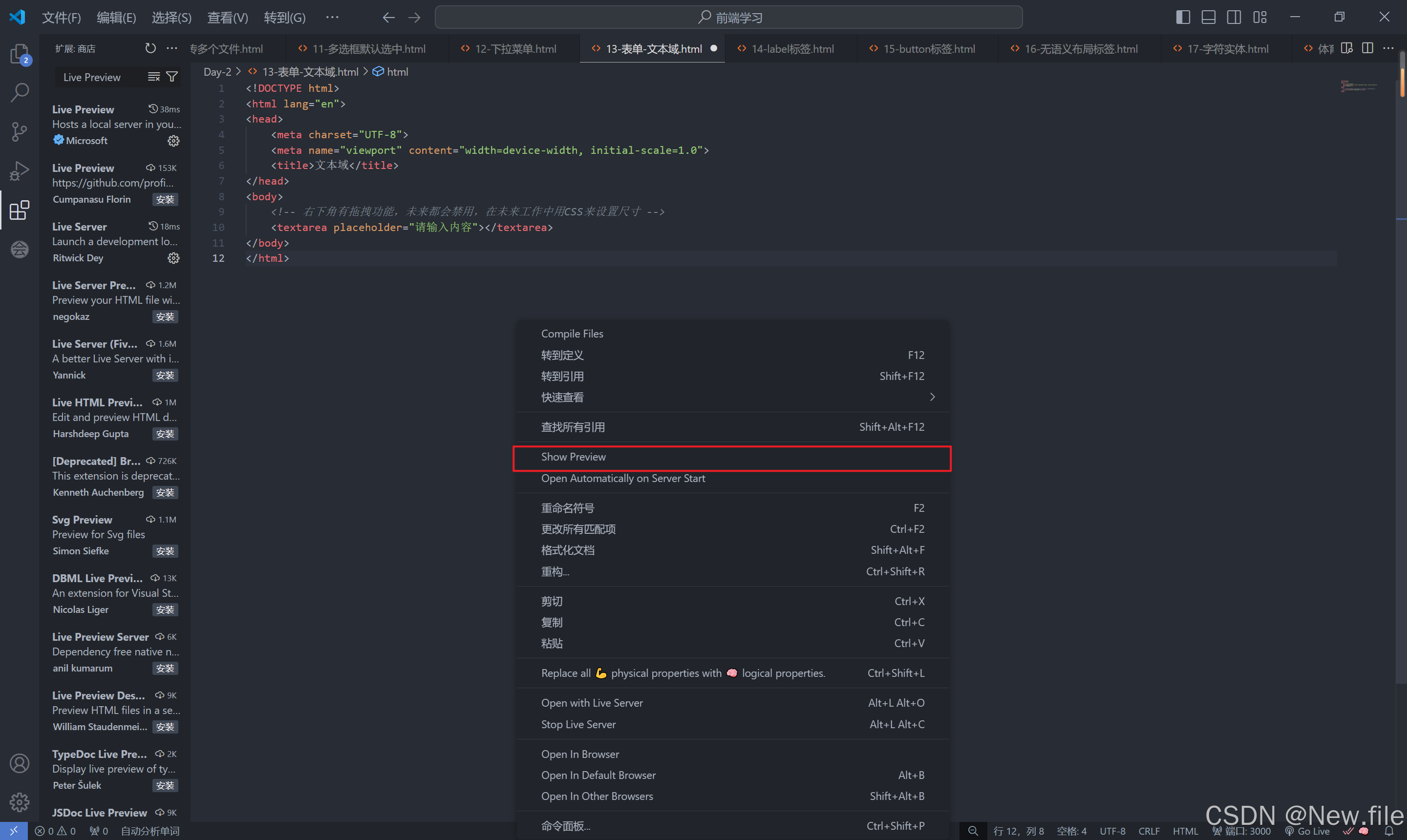Image resolution: width=1407 pixels, height=840 pixels.
Task: Open extensions view More Actions ellipsis
Action: 172,49
